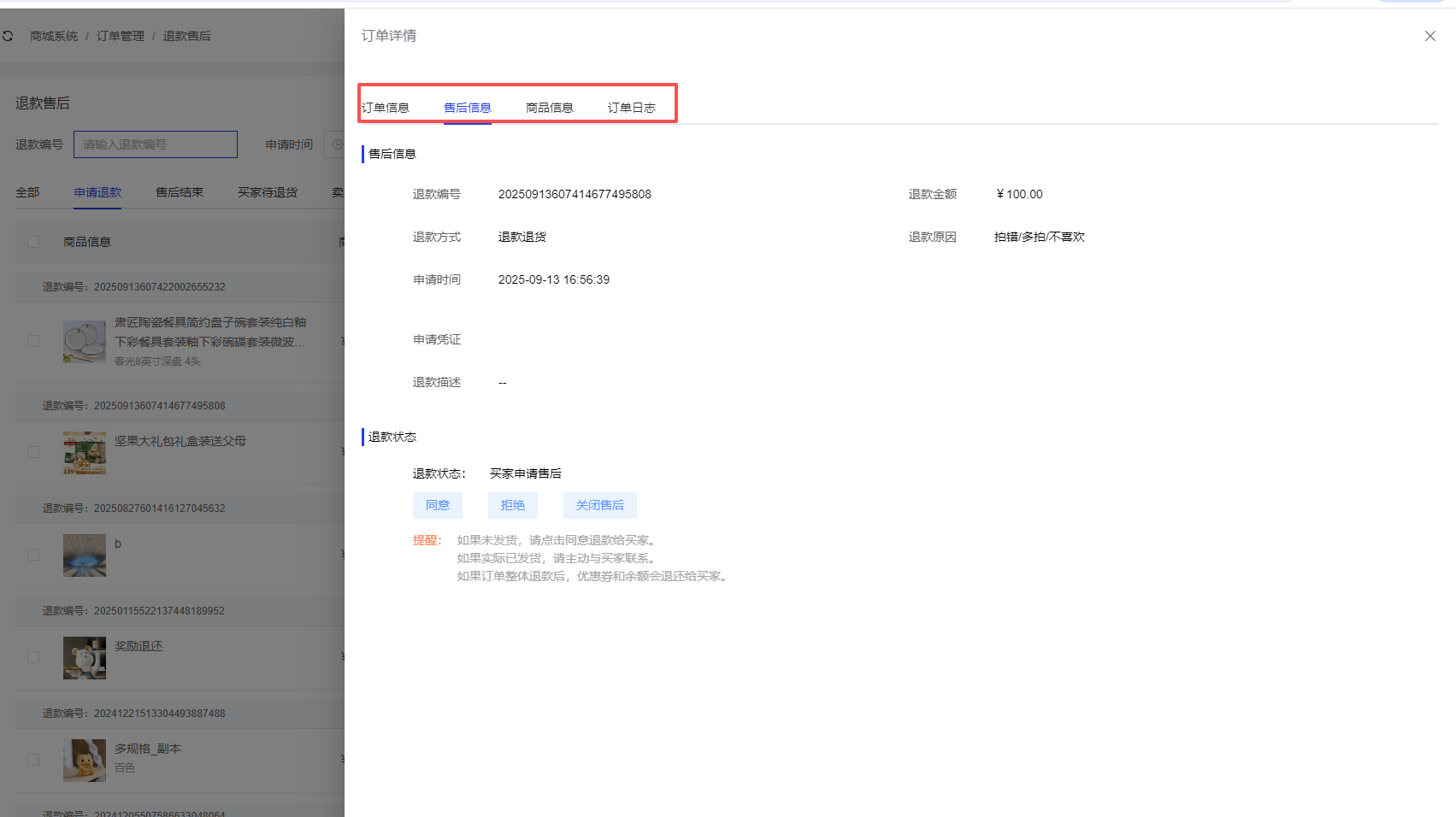The width and height of the screenshot is (1456, 817).
Task: Select the 买家待退货 filter tab
Action: (x=268, y=192)
